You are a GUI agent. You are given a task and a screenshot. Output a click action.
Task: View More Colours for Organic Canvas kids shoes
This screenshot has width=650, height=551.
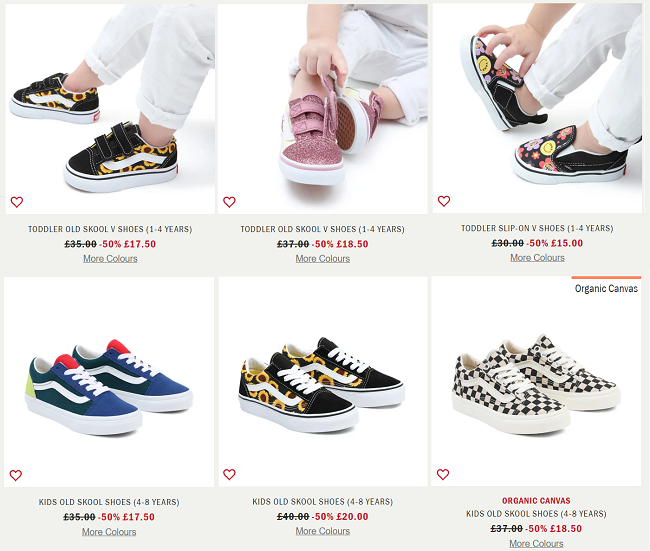point(536,544)
